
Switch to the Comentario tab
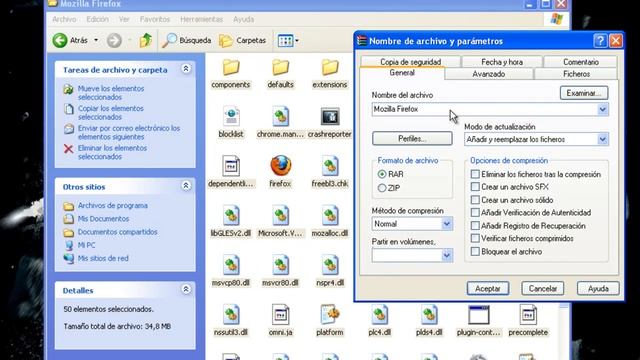click(x=580, y=62)
